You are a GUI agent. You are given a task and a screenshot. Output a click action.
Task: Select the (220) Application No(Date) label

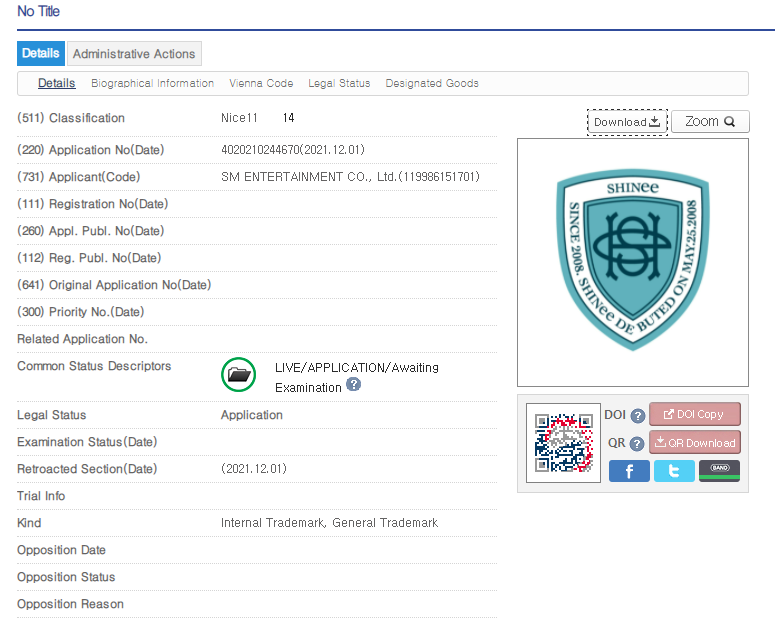point(90,150)
